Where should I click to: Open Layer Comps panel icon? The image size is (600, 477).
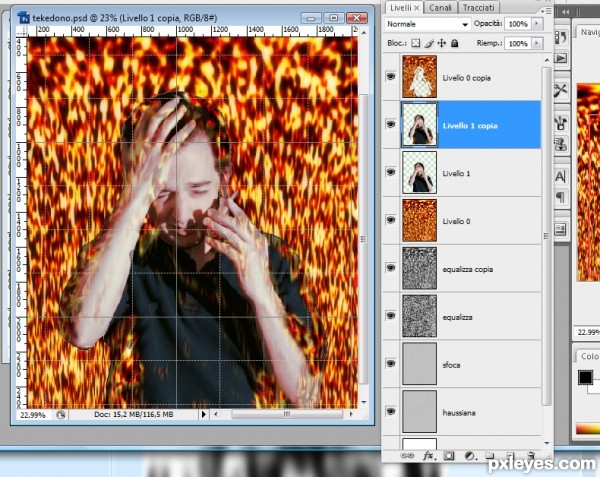560,230
